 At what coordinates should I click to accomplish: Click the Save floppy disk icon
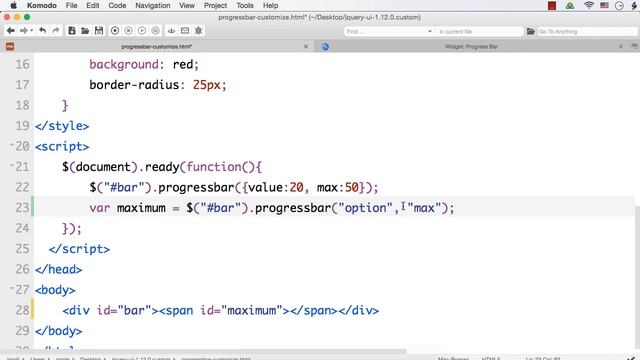99,31
